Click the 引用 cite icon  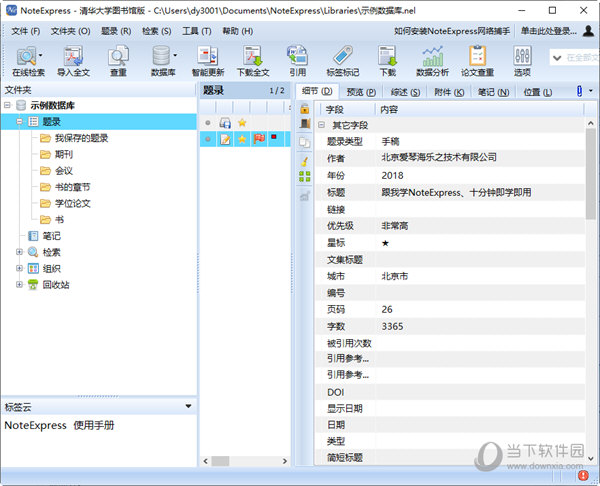coord(297,61)
